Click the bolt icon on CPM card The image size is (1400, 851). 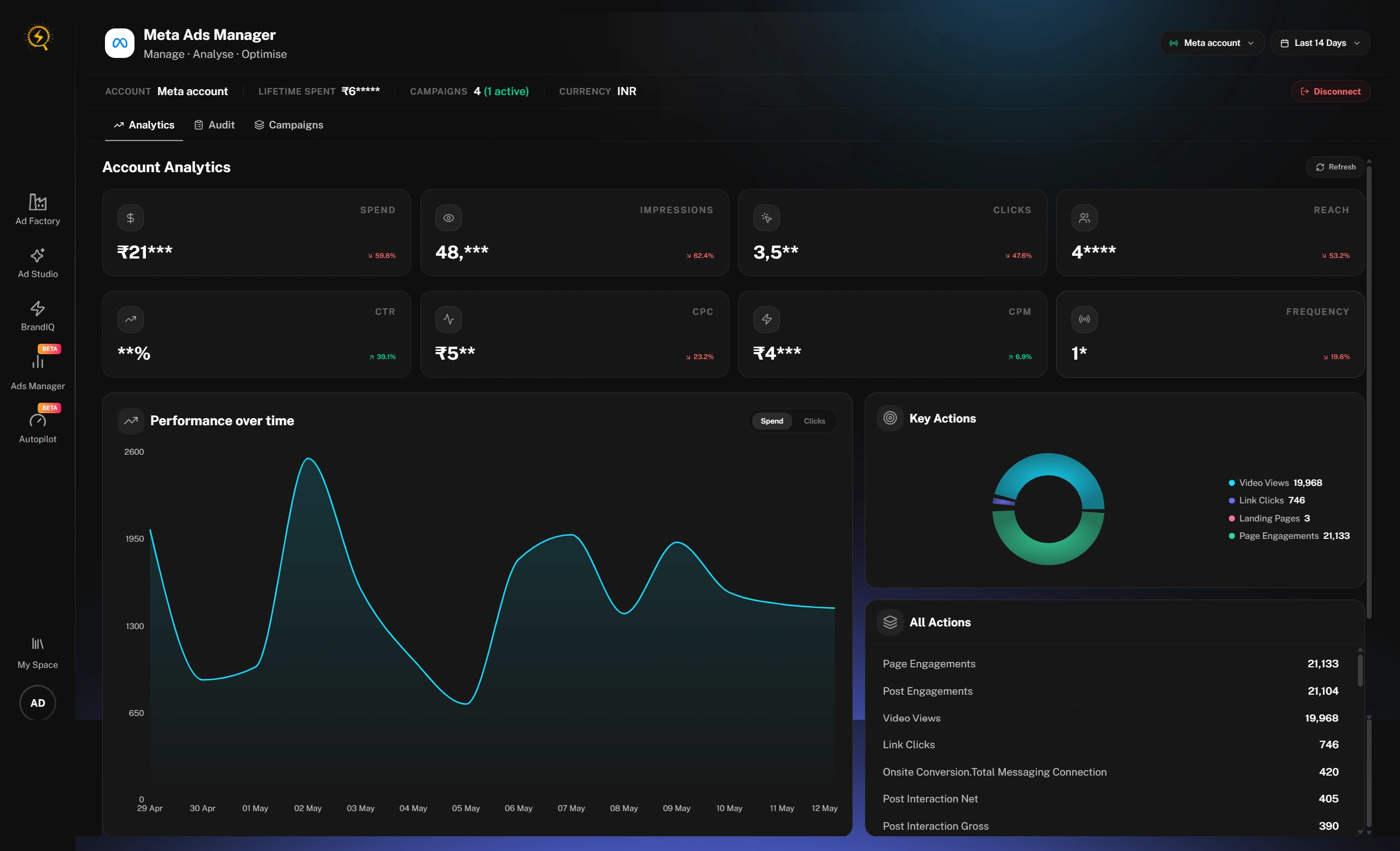pos(766,319)
